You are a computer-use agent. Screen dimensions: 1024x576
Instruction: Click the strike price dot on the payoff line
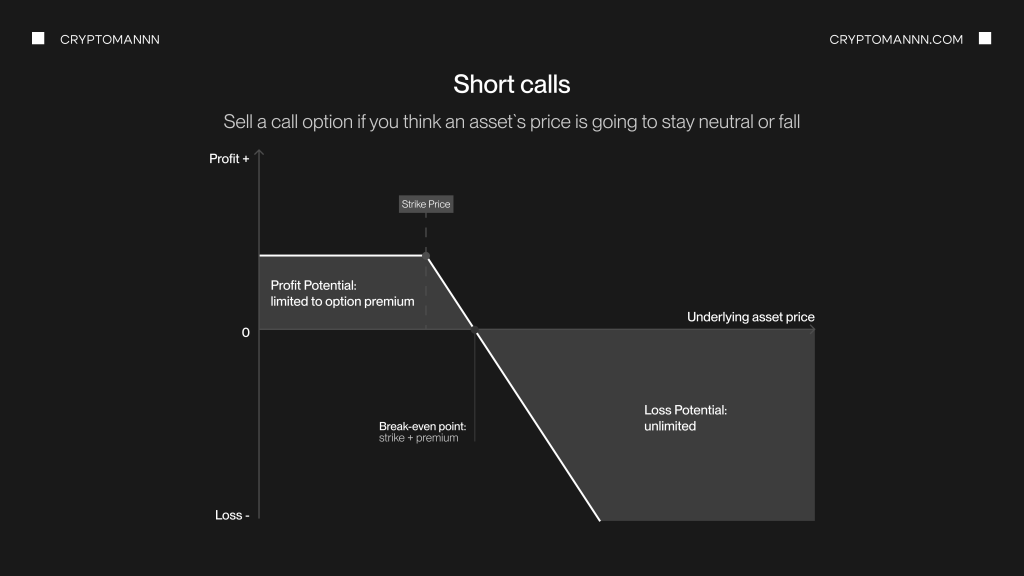(x=427, y=256)
